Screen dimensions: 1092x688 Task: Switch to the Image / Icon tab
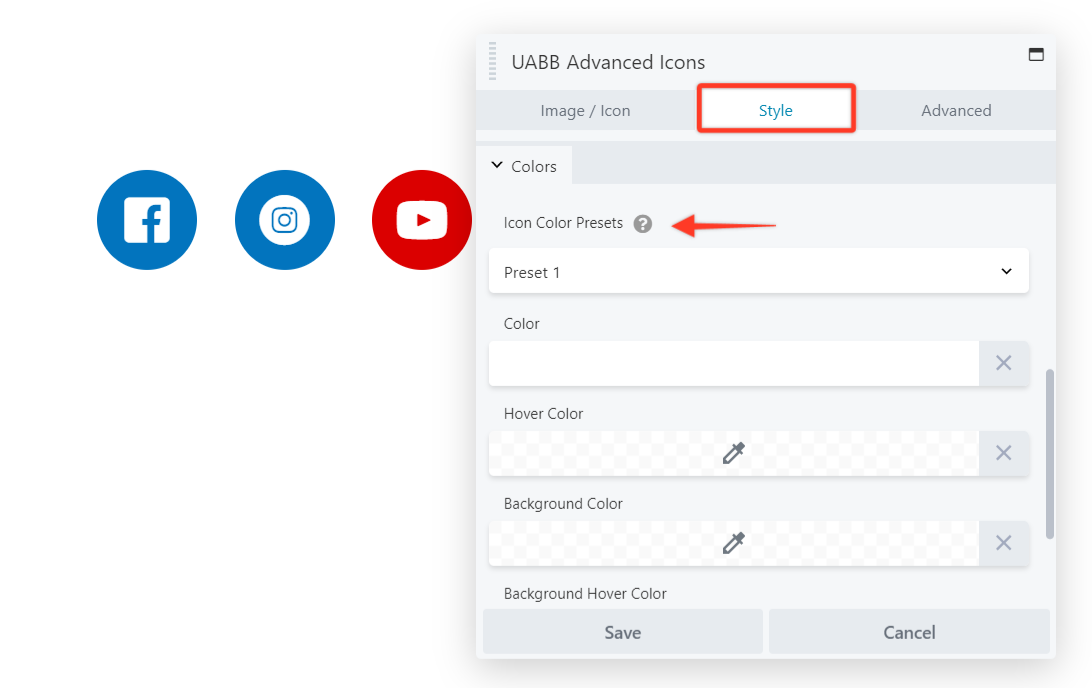point(585,110)
